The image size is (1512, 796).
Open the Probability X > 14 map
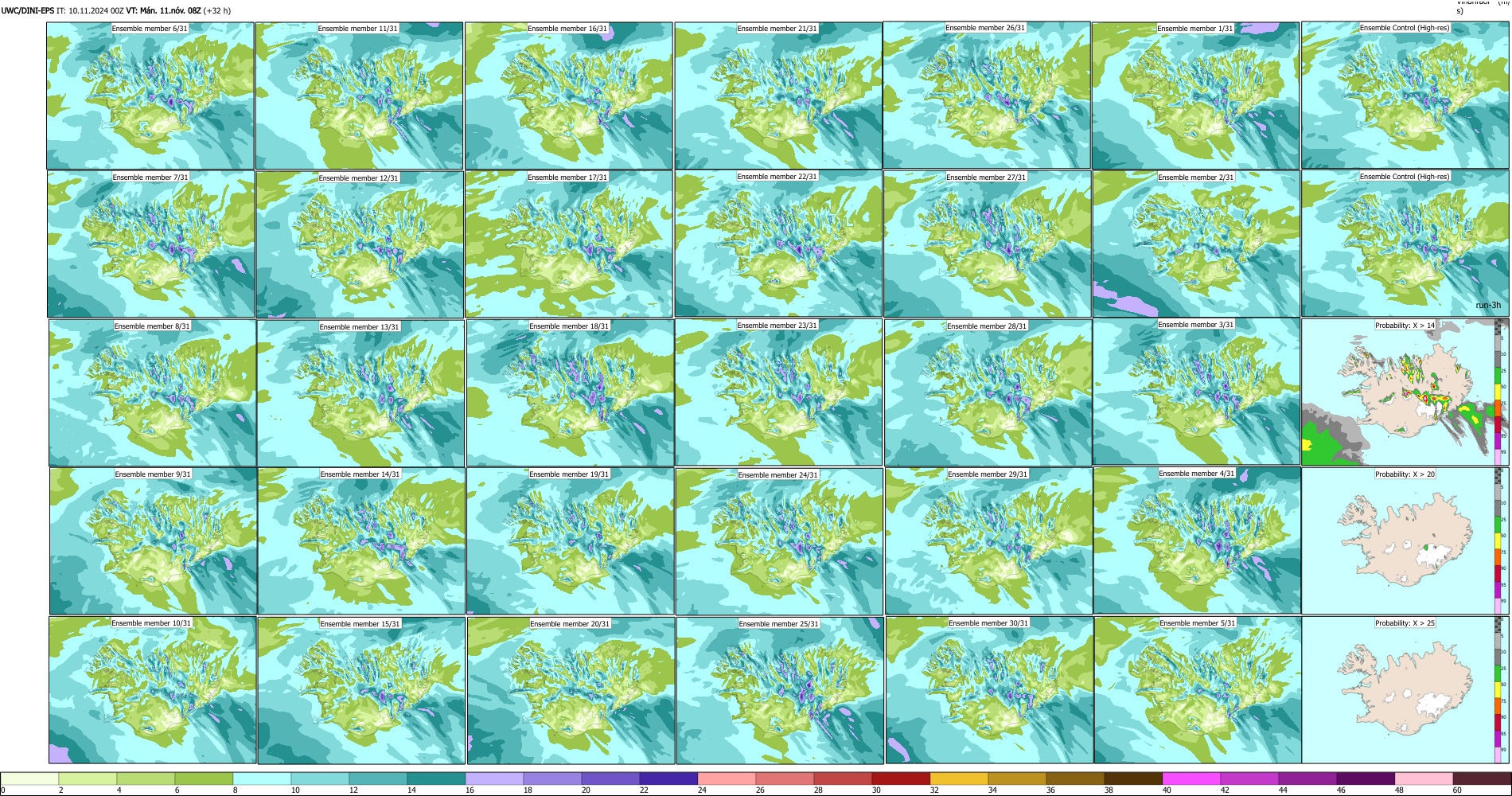pos(1405,392)
